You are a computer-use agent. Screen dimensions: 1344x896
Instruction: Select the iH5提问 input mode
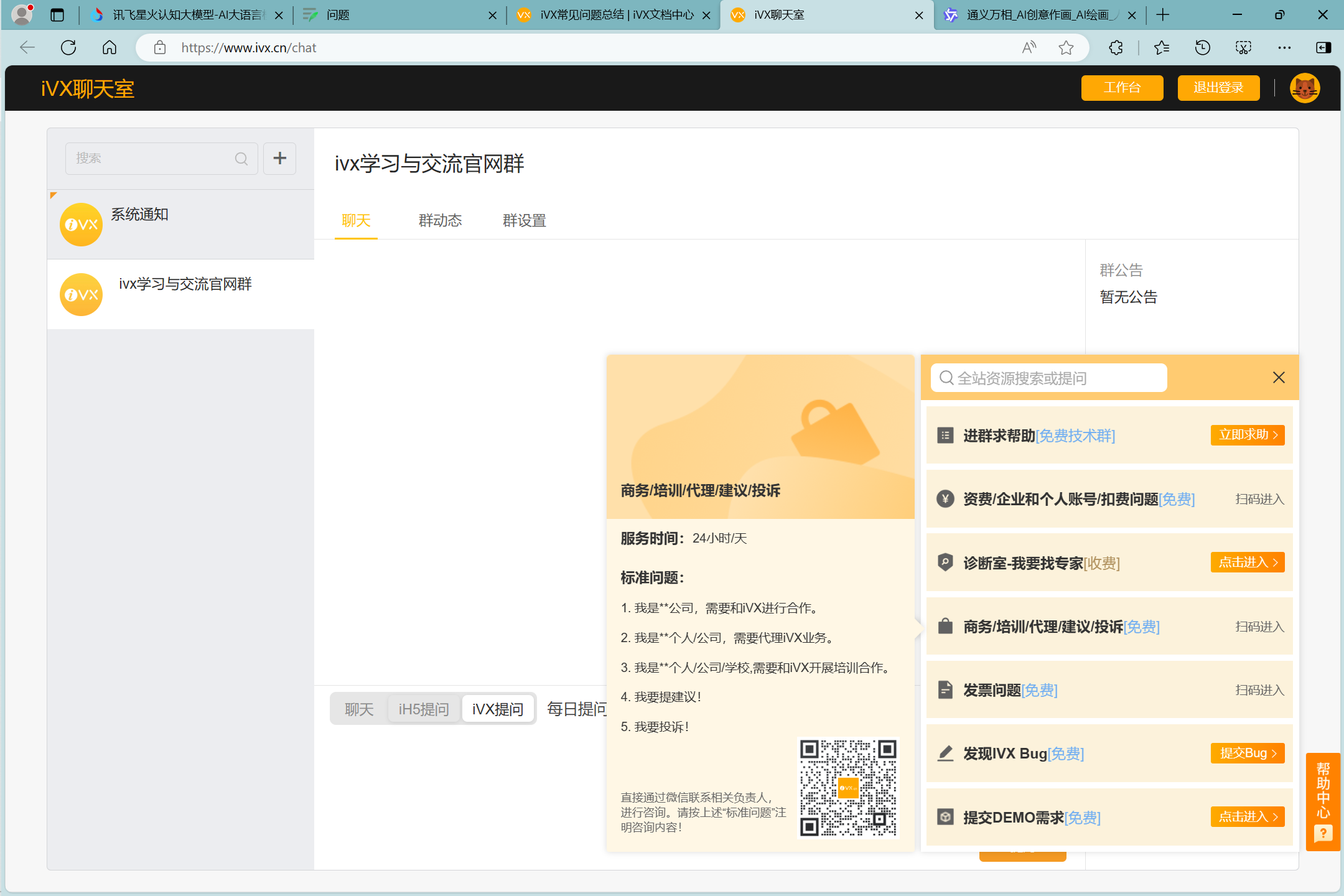tap(424, 709)
